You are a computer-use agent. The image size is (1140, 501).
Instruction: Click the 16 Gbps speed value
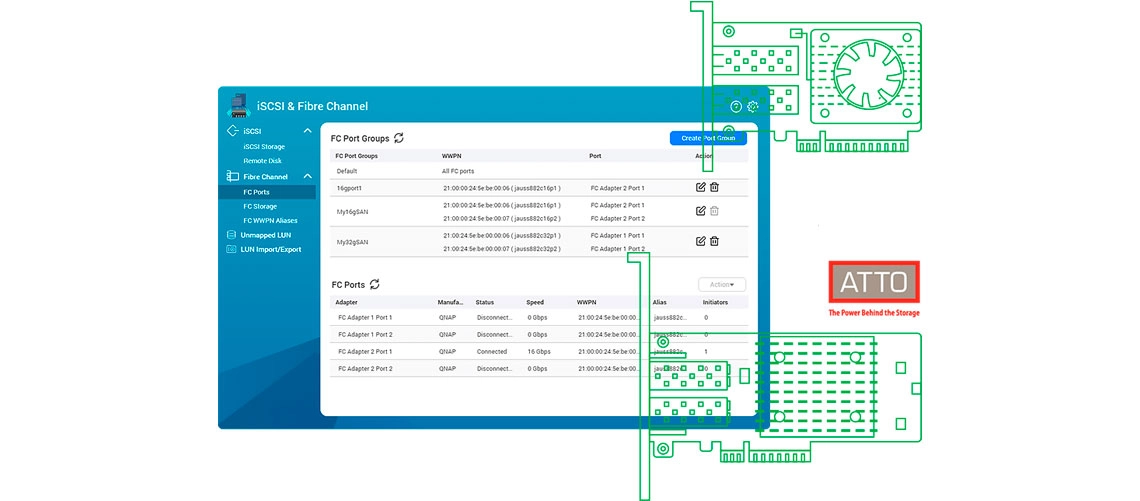[x=539, y=351]
